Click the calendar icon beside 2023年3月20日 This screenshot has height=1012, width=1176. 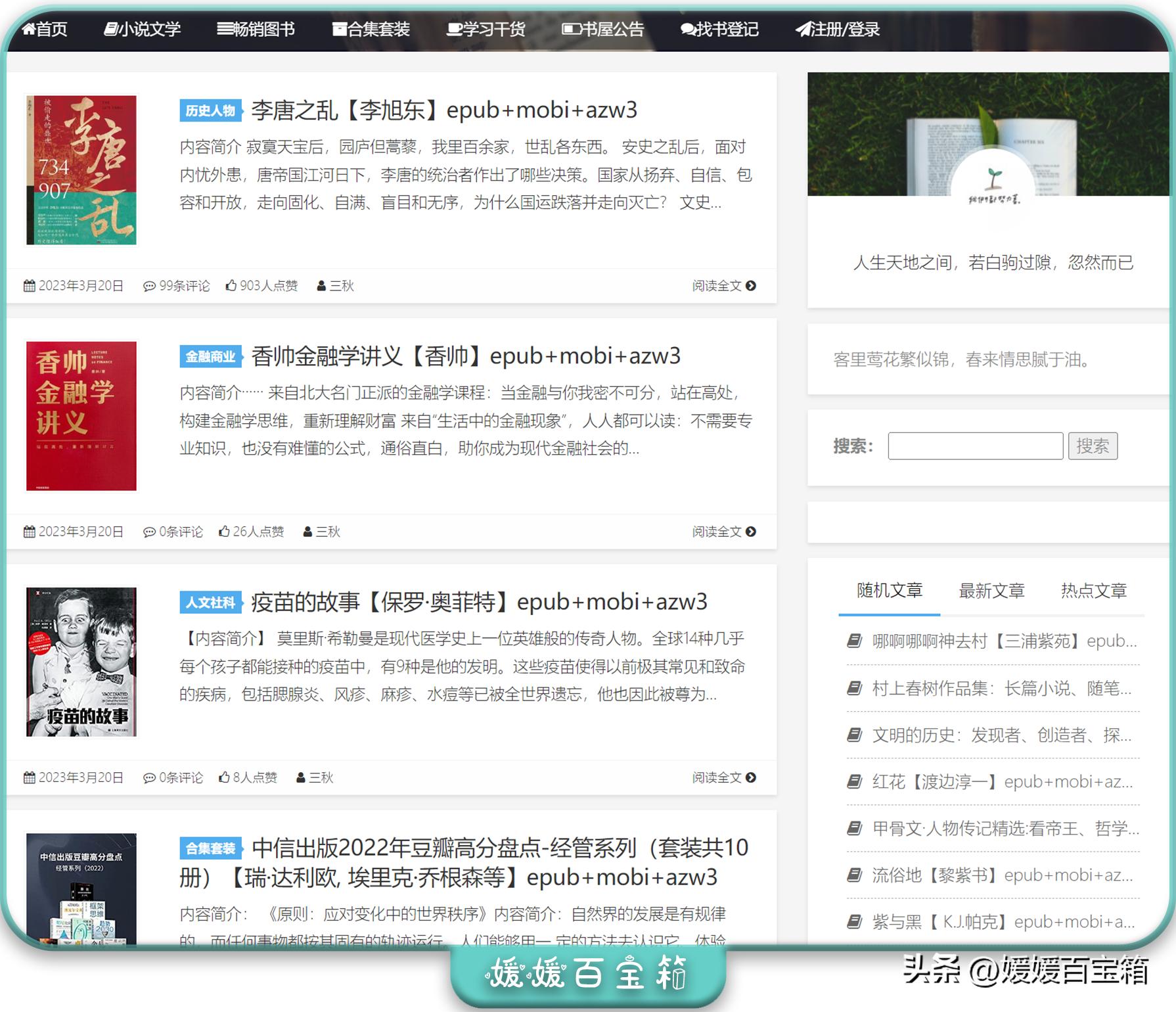point(29,286)
